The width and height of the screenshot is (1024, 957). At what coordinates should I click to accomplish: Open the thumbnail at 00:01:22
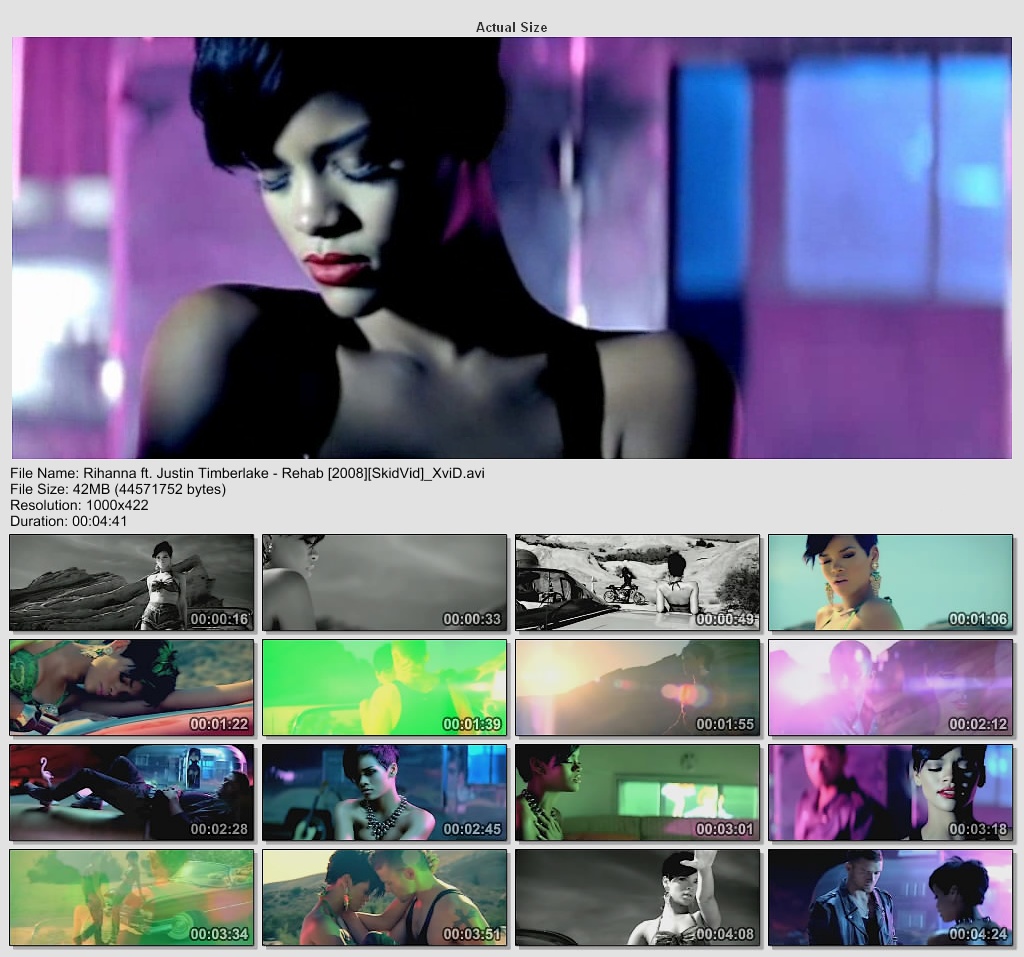[132, 688]
